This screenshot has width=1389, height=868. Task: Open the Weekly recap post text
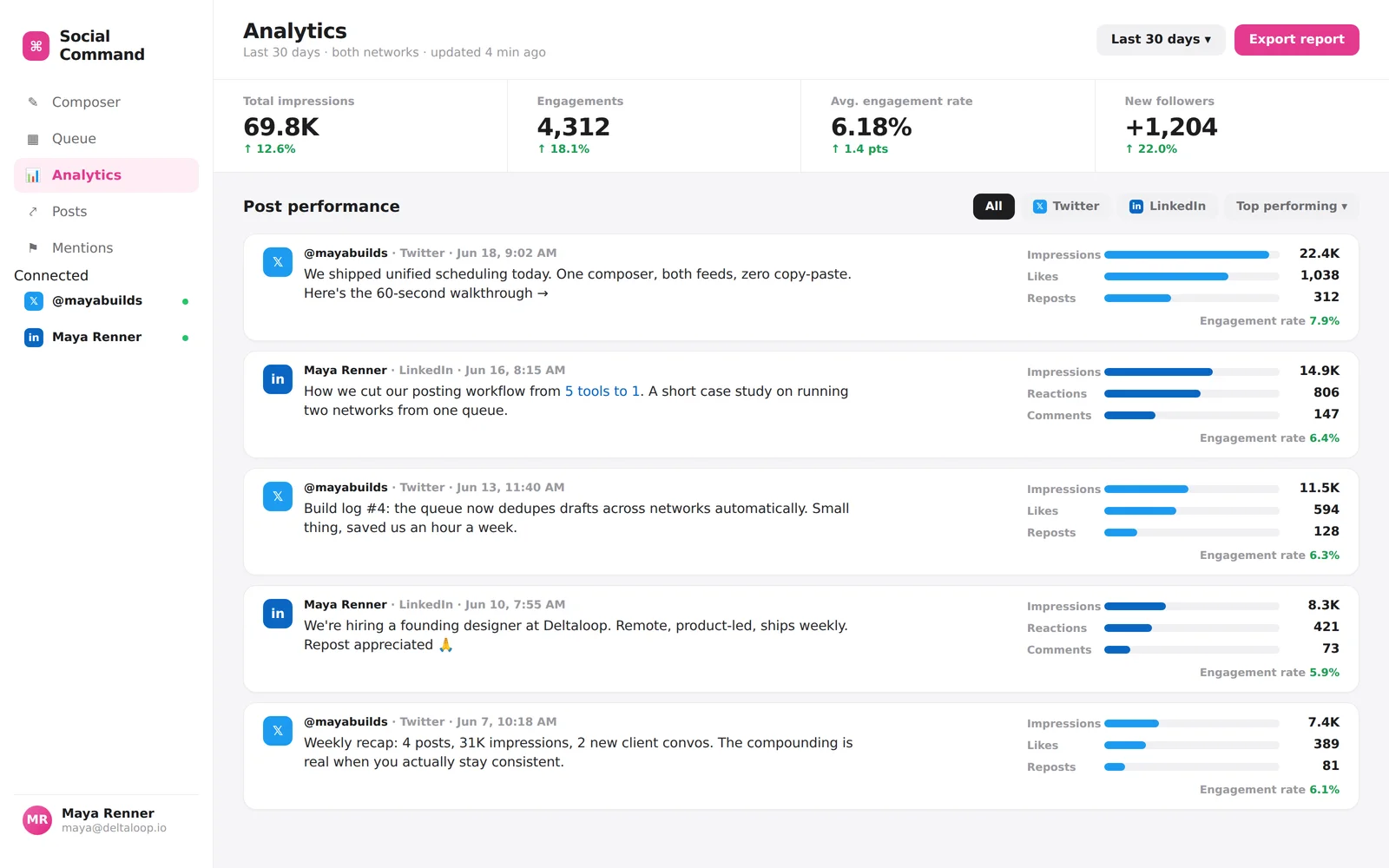tap(578, 753)
